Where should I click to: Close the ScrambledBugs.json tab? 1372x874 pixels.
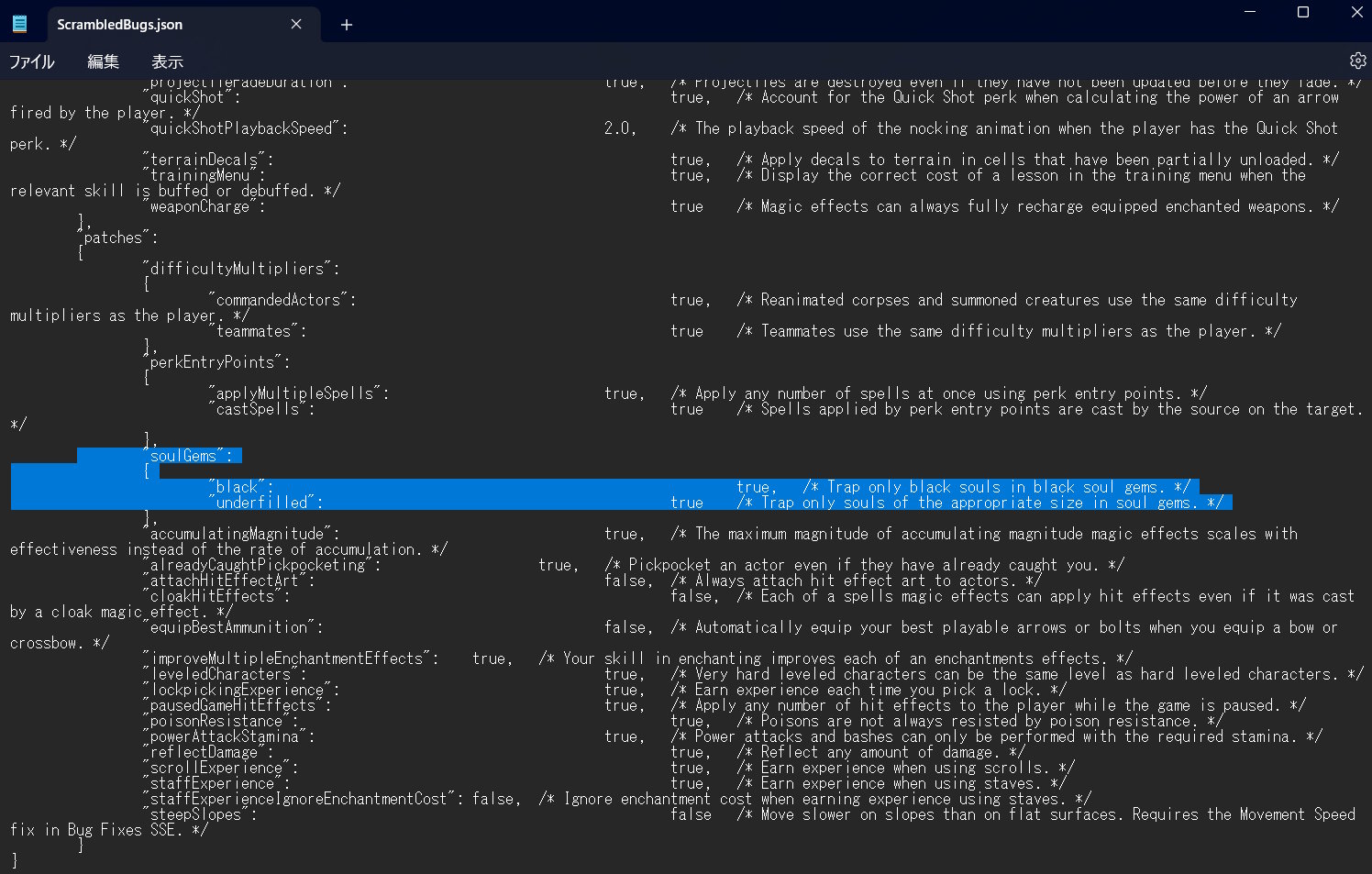296,25
